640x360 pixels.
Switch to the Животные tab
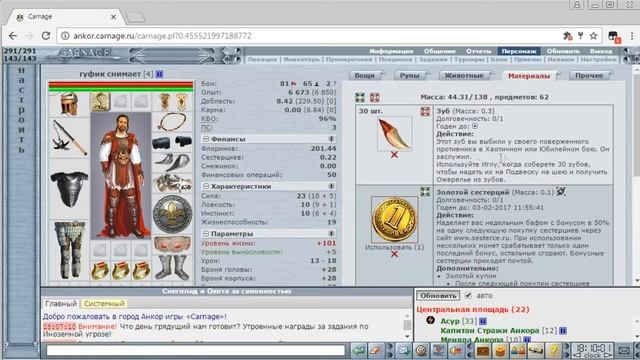464,76
